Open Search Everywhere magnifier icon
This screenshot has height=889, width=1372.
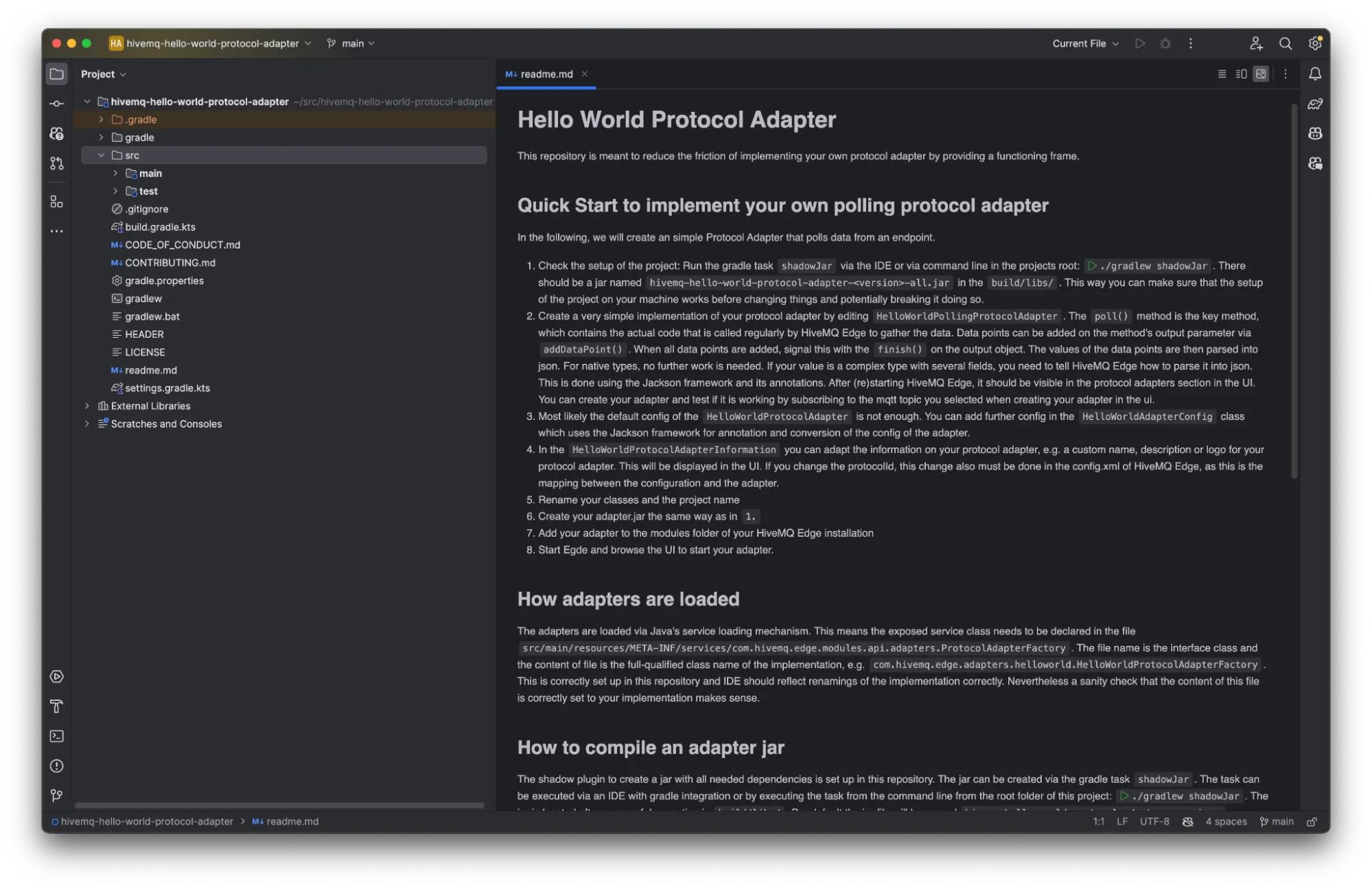1286,43
